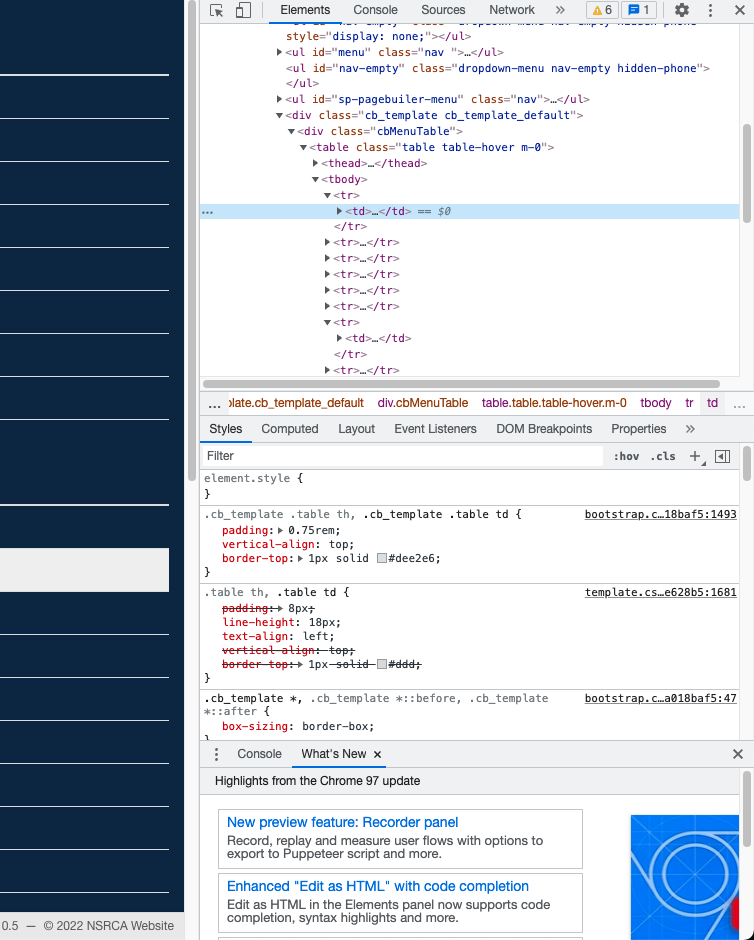Open the Layout pane tab
The width and height of the screenshot is (754, 940).
pyautogui.click(x=356, y=429)
